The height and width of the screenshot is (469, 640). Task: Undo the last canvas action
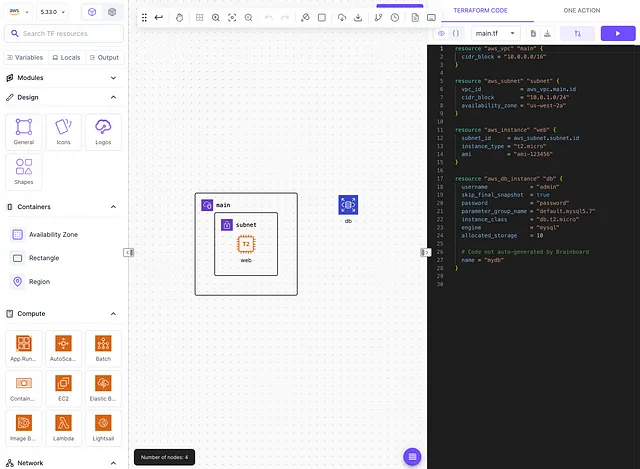click(x=269, y=18)
